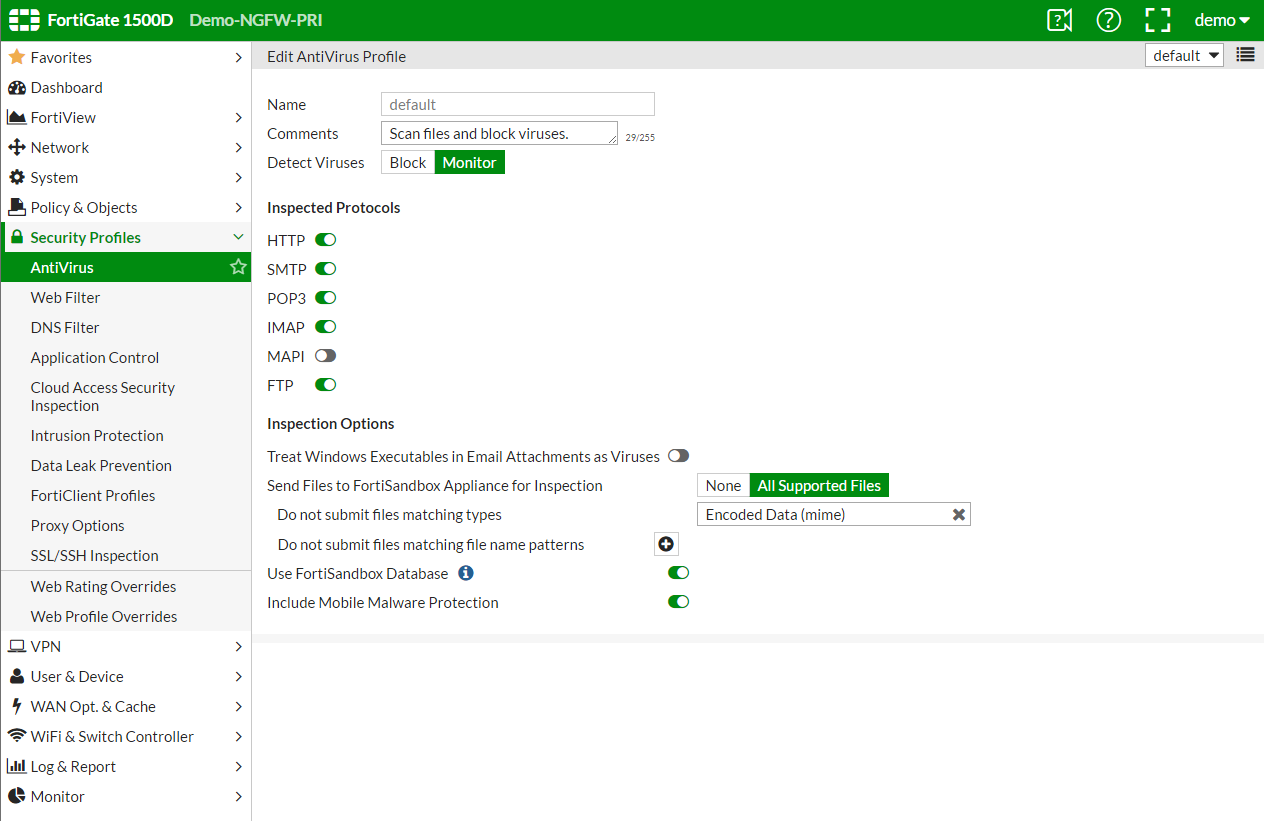Remove the Encoded Data (mime) entry
The width and height of the screenshot is (1264, 821).
pos(958,514)
